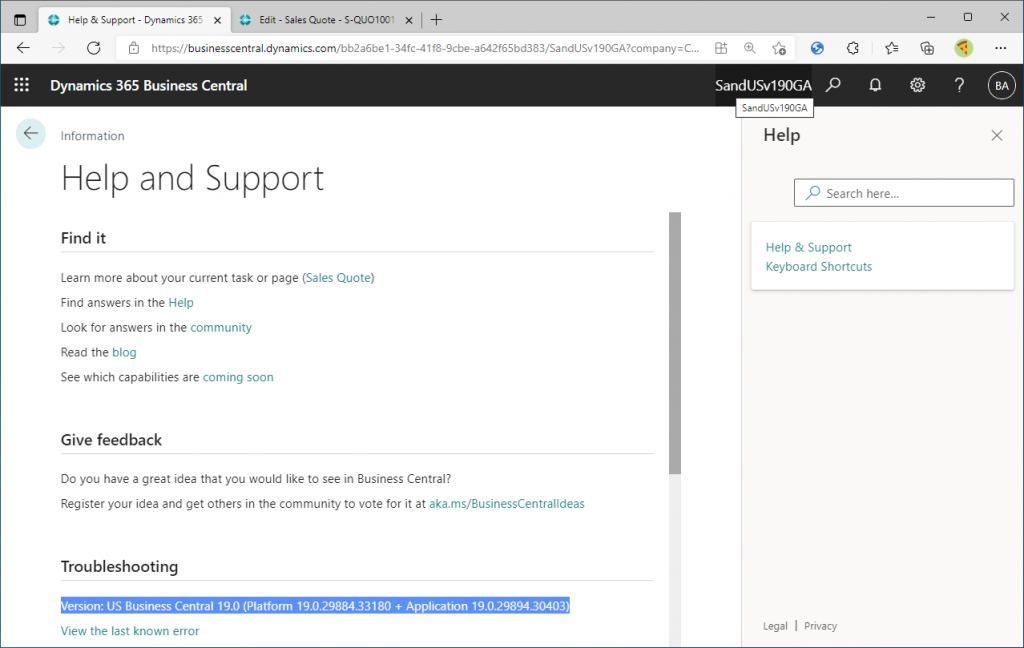Open browser settings and more menu
This screenshot has width=1024, height=648.
[1000, 48]
